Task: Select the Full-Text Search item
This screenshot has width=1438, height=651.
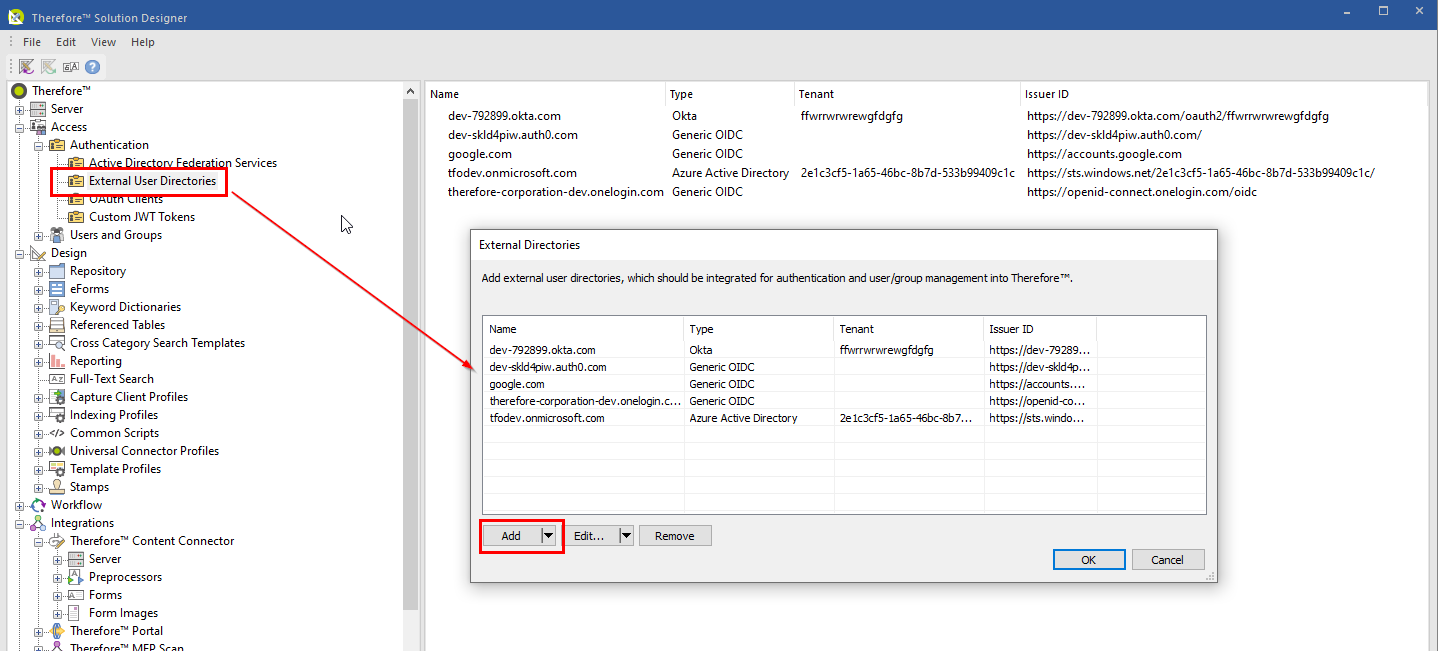Action: (112, 378)
